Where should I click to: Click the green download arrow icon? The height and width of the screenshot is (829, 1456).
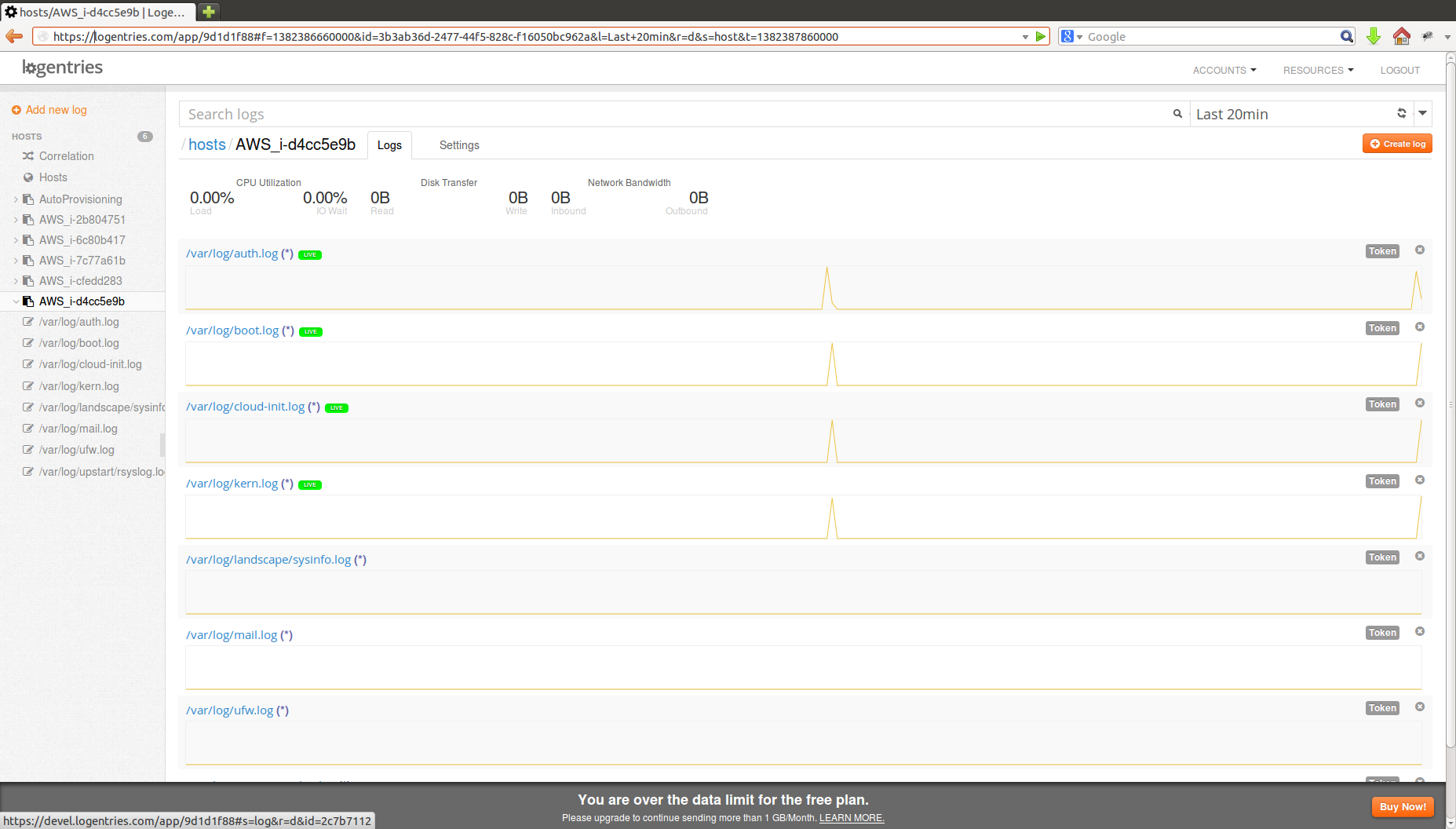coord(1374,37)
